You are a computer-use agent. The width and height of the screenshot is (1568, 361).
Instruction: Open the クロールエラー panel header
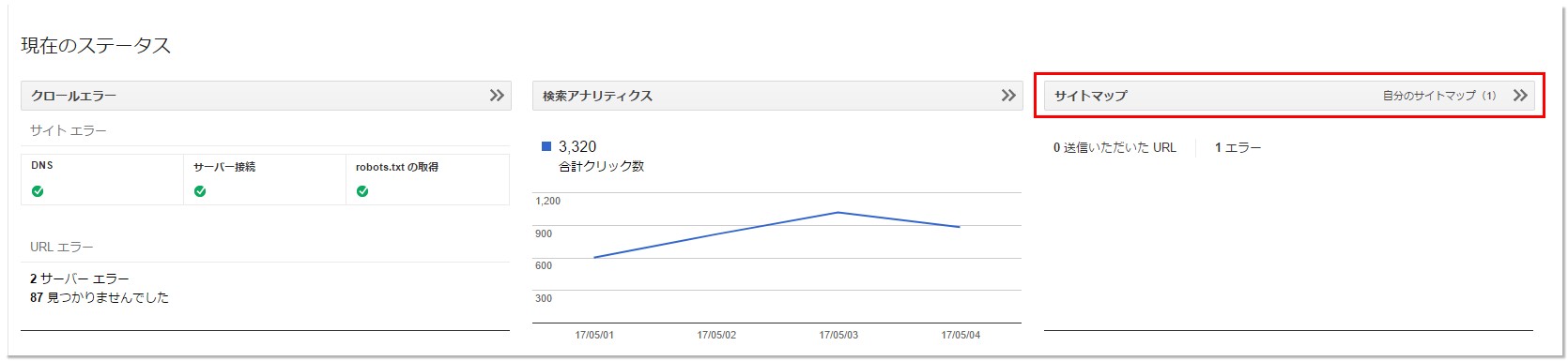tap(266, 96)
